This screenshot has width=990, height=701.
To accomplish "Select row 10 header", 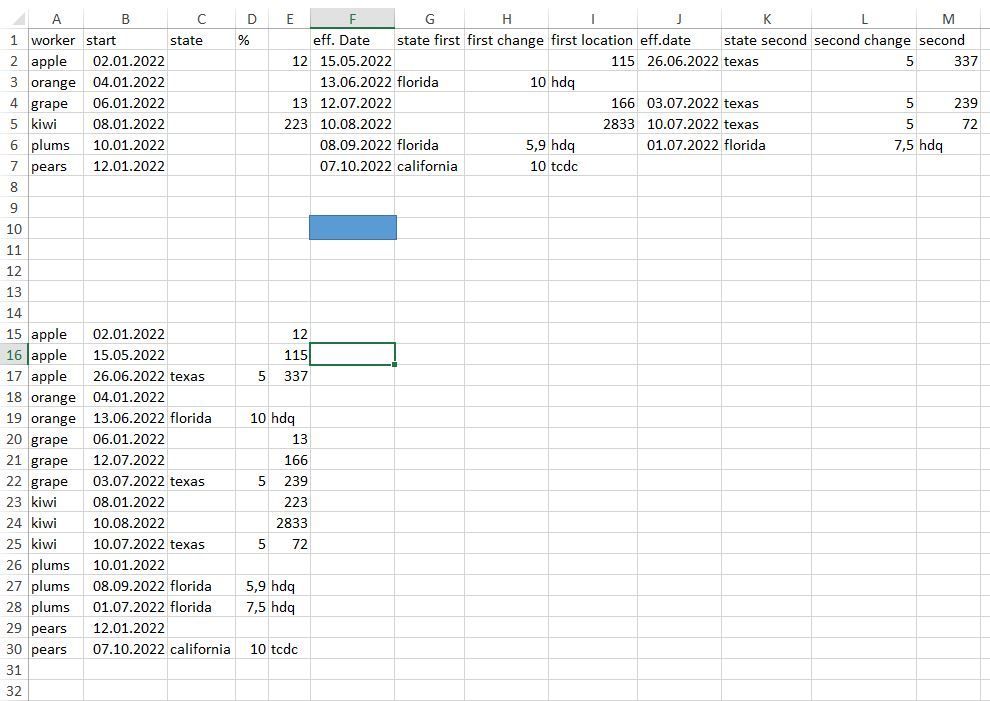I will (x=14, y=229).
